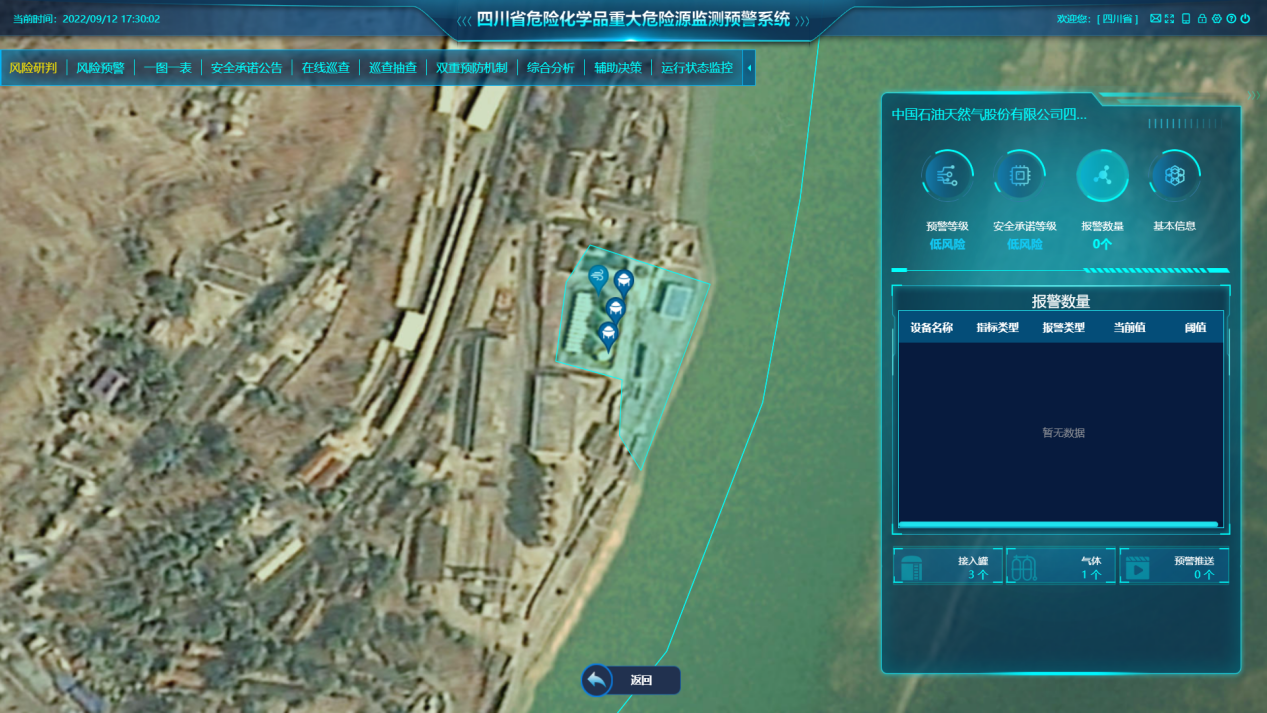Open 基本信息 circular icon
Screen dimensions: 1267x713
point(1175,176)
